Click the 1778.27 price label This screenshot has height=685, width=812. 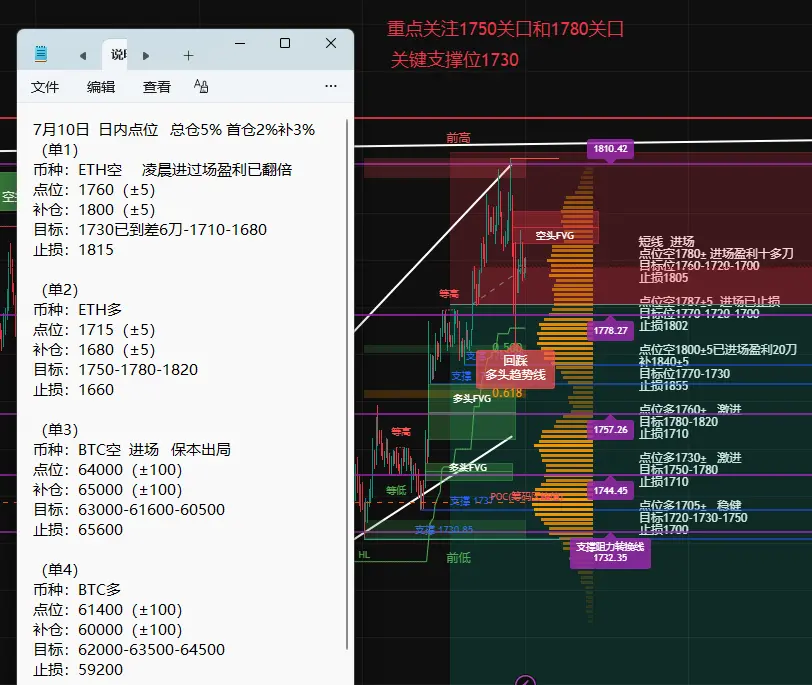[611, 330]
